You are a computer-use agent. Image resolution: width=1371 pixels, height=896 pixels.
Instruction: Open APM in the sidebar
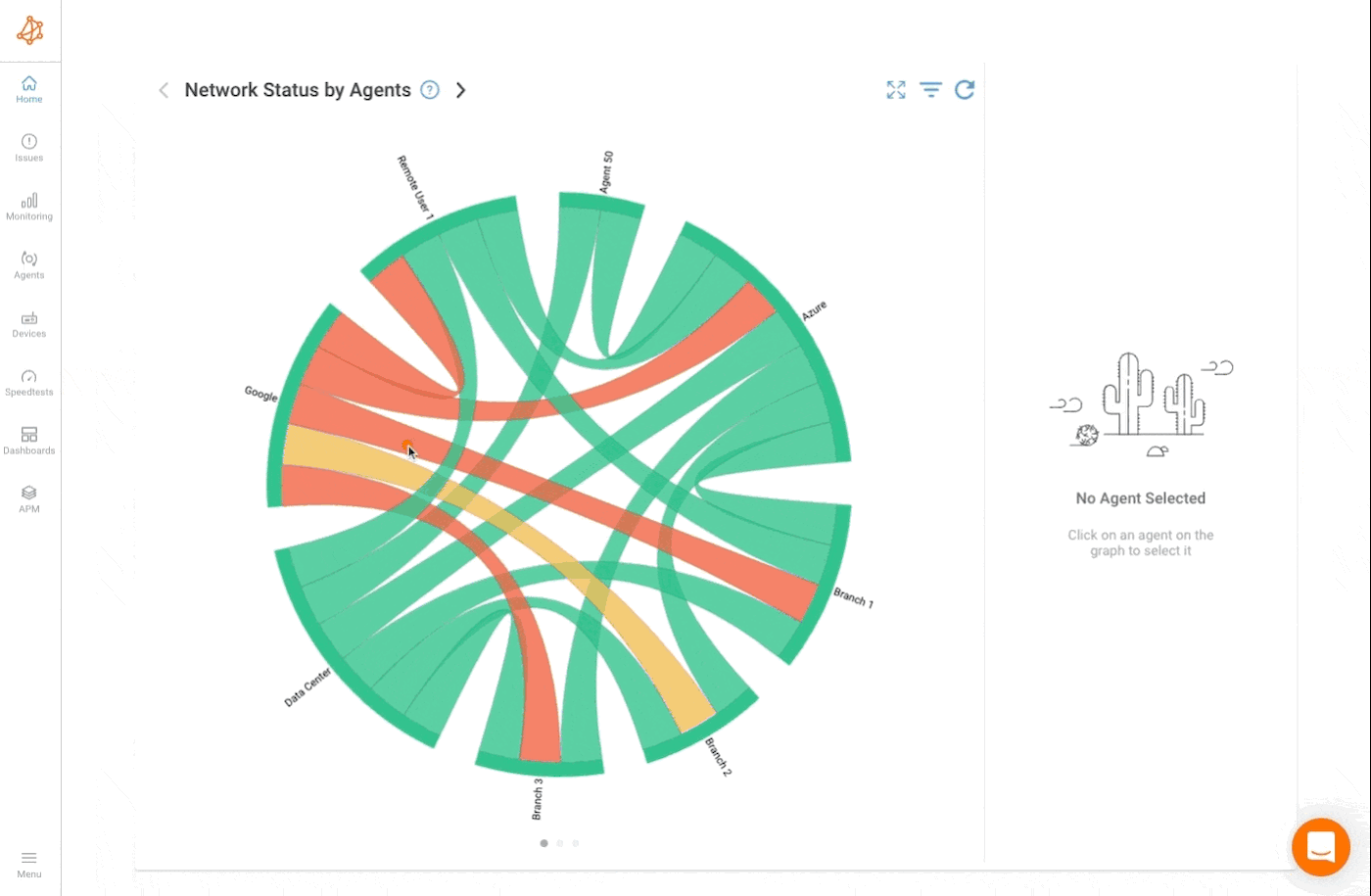[x=29, y=499]
